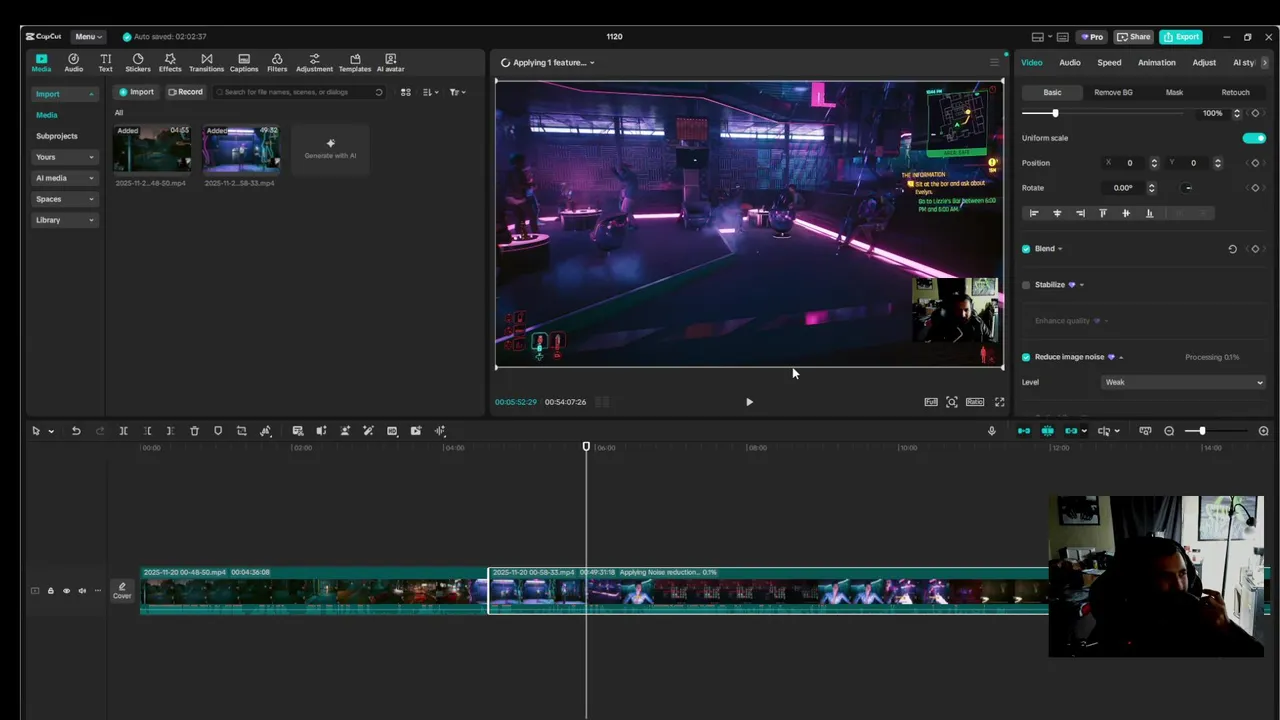
Task: Hide the main track with eye icon
Action: 67,591
